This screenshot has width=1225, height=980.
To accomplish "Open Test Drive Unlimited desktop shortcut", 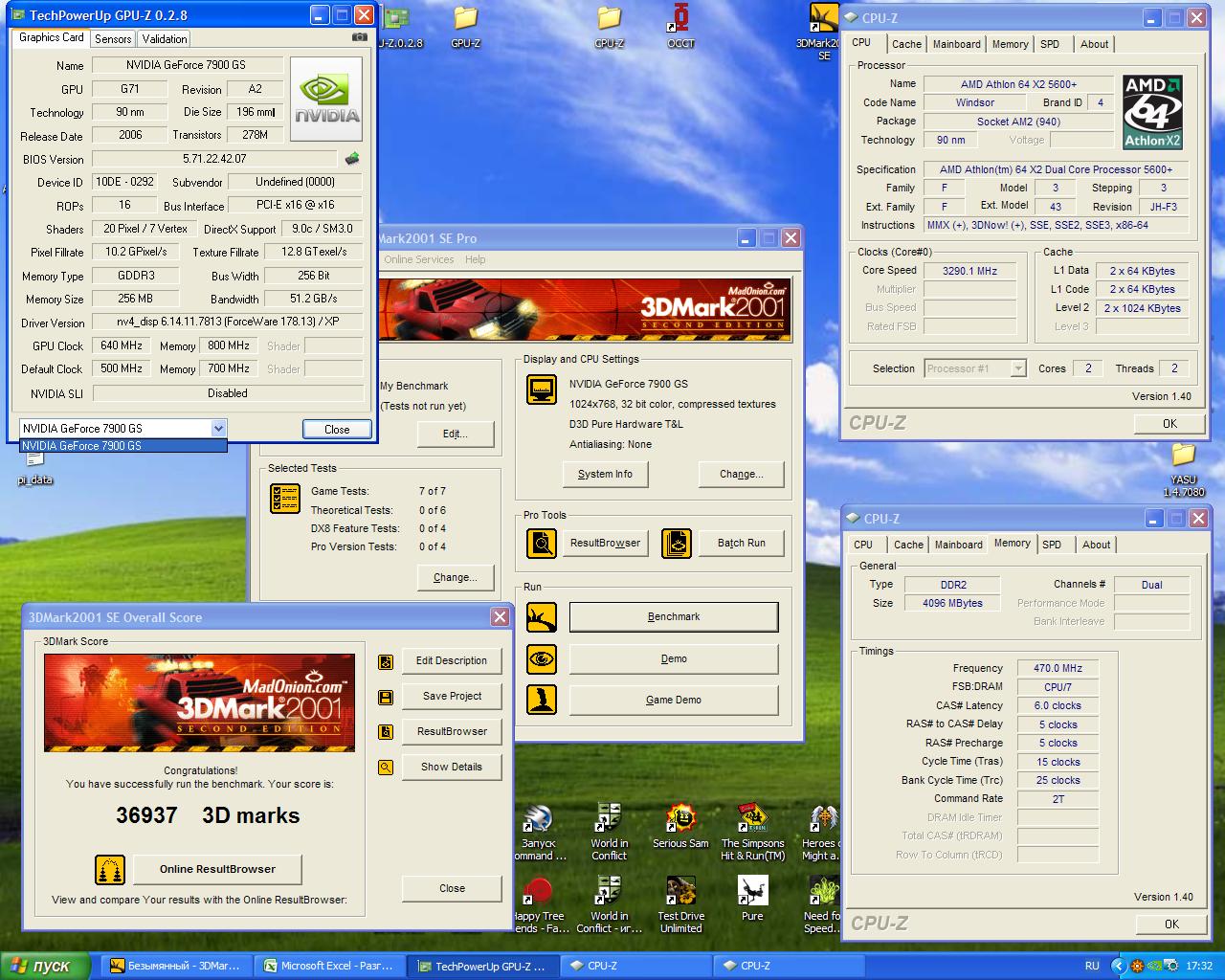I will pos(680,904).
